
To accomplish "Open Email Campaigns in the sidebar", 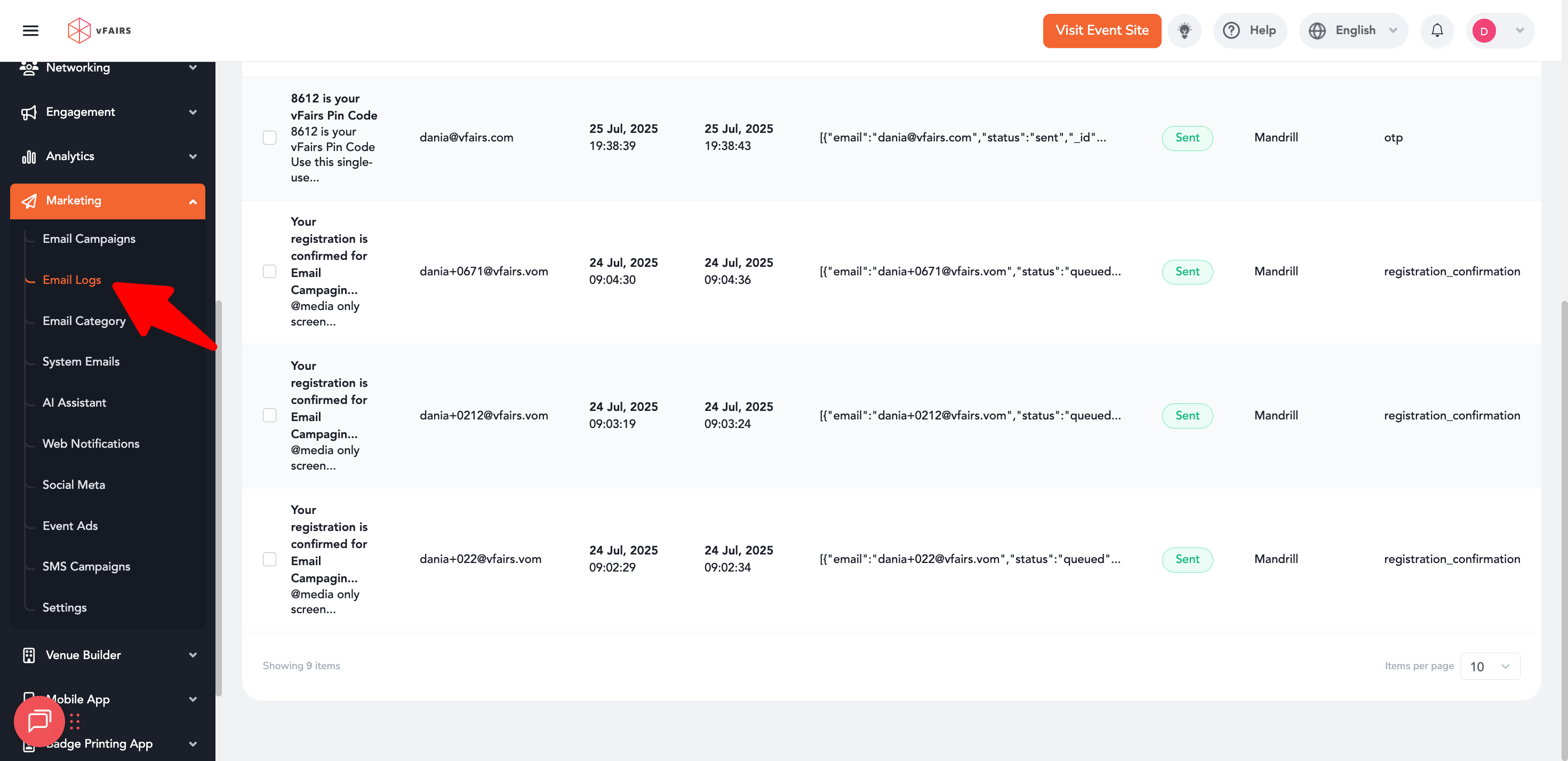I will click(89, 239).
